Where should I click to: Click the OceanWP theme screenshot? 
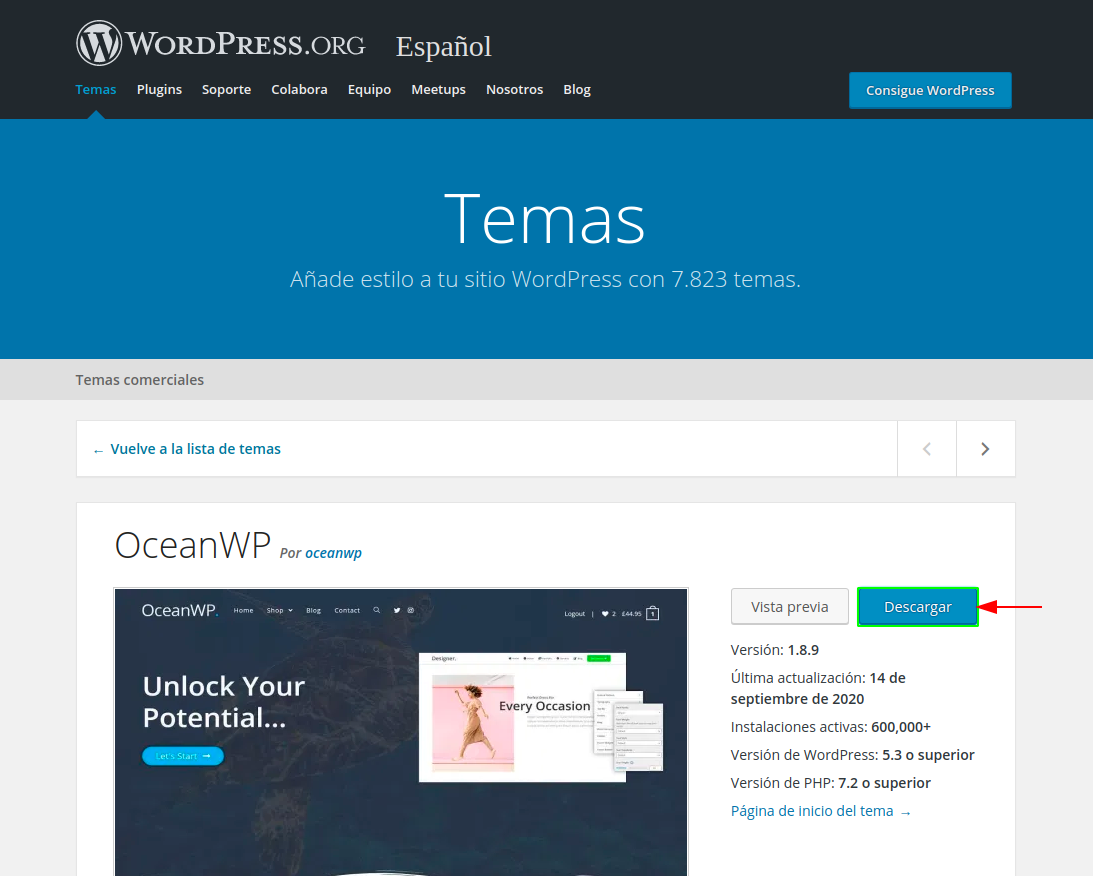(401, 732)
